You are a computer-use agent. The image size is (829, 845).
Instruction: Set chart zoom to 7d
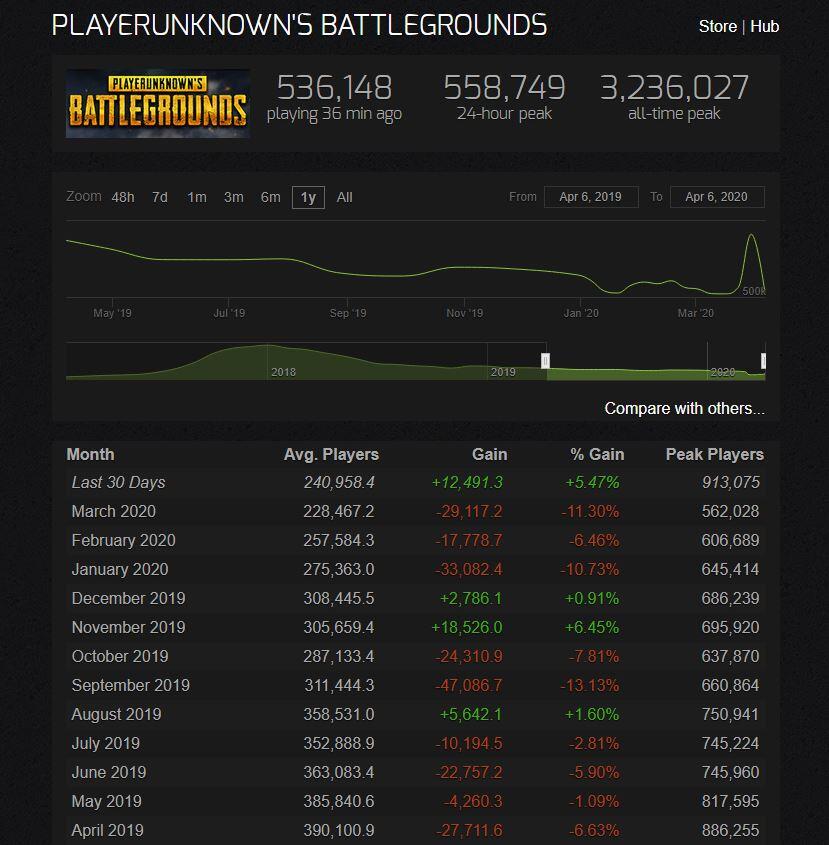160,197
